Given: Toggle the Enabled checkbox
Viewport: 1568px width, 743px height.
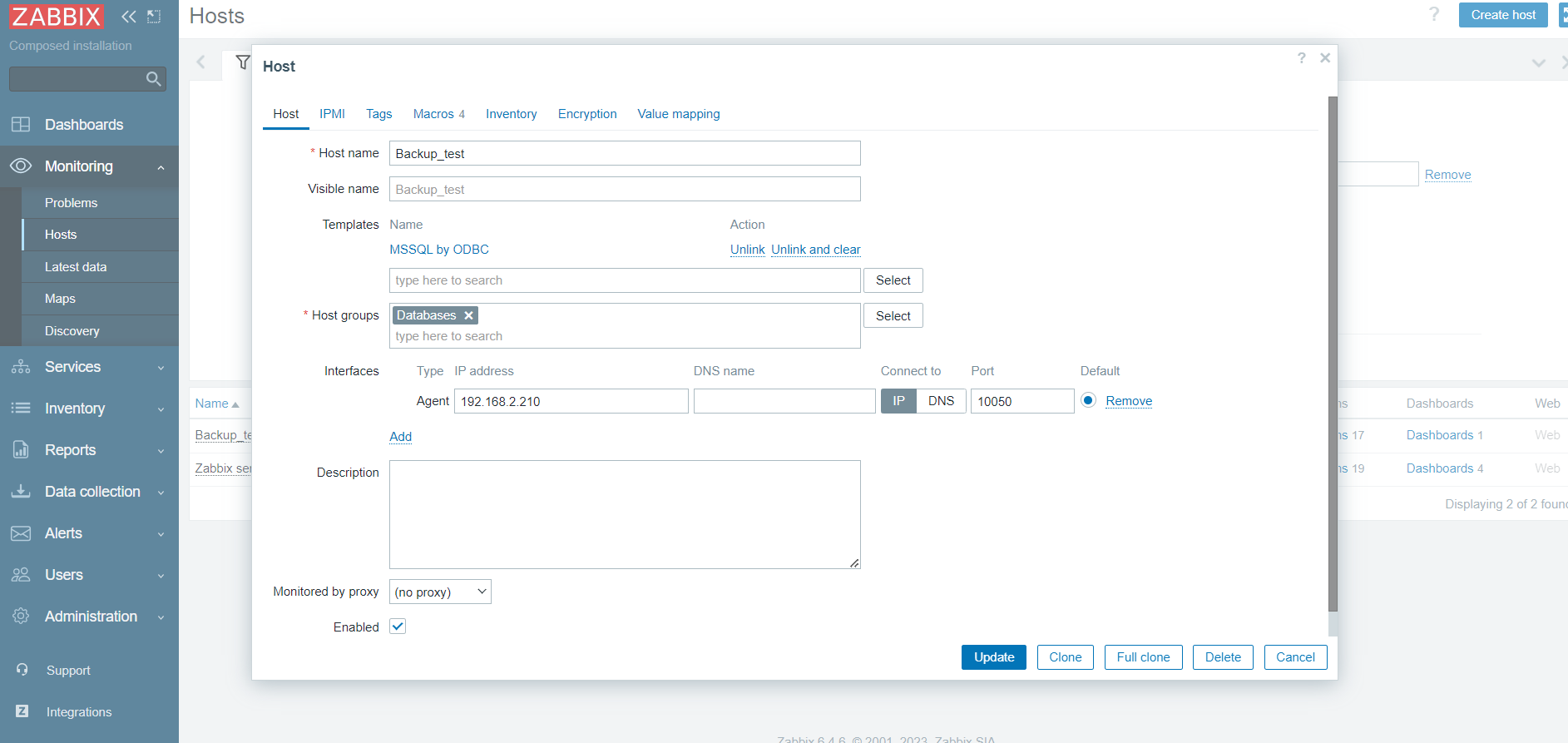Looking at the screenshot, I should coord(398,627).
